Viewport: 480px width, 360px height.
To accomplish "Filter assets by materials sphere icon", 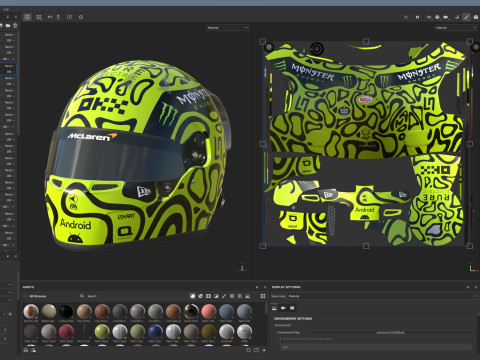I will click(x=192, y=296).
